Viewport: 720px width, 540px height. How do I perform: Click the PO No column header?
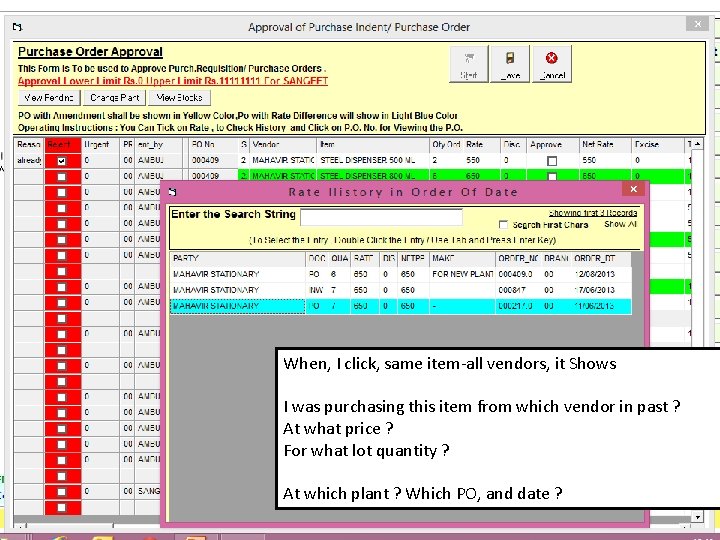coord(214,145)
